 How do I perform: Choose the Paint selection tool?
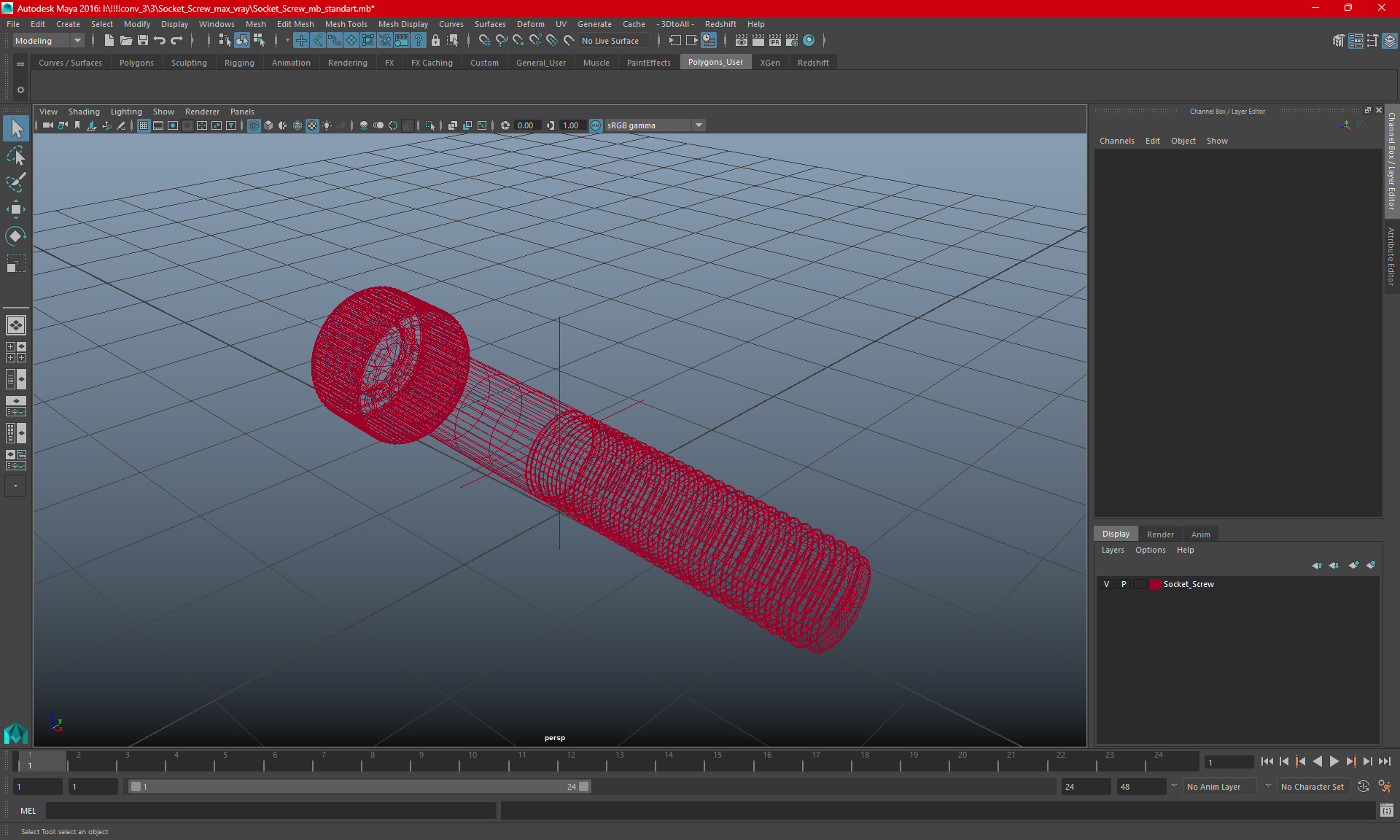click(16, 182)
